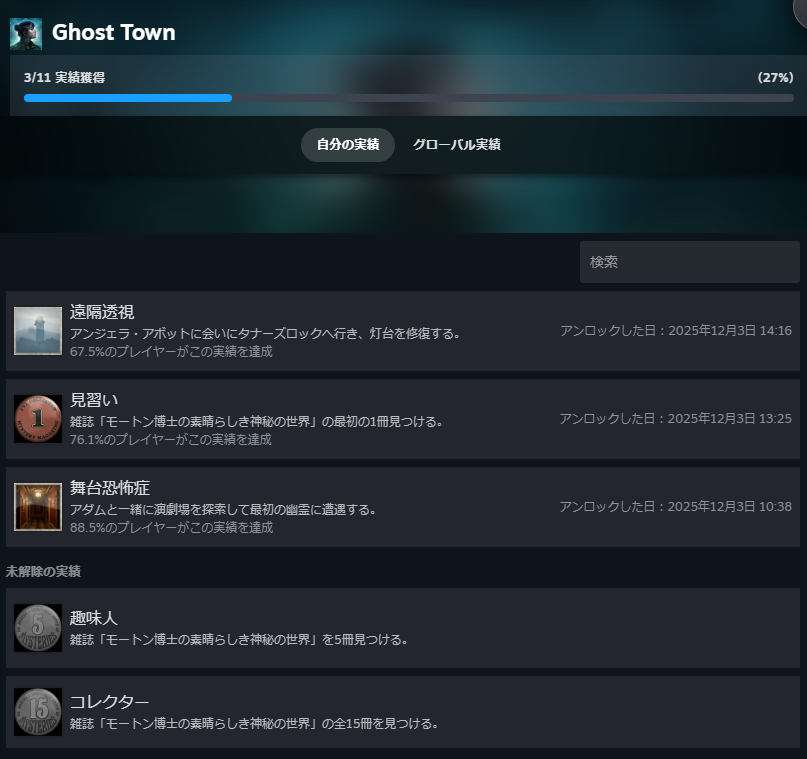Click the 3/11 実績獲得 counter text
Viewport: 807px width, 759px height.
(x=64, y=77)
